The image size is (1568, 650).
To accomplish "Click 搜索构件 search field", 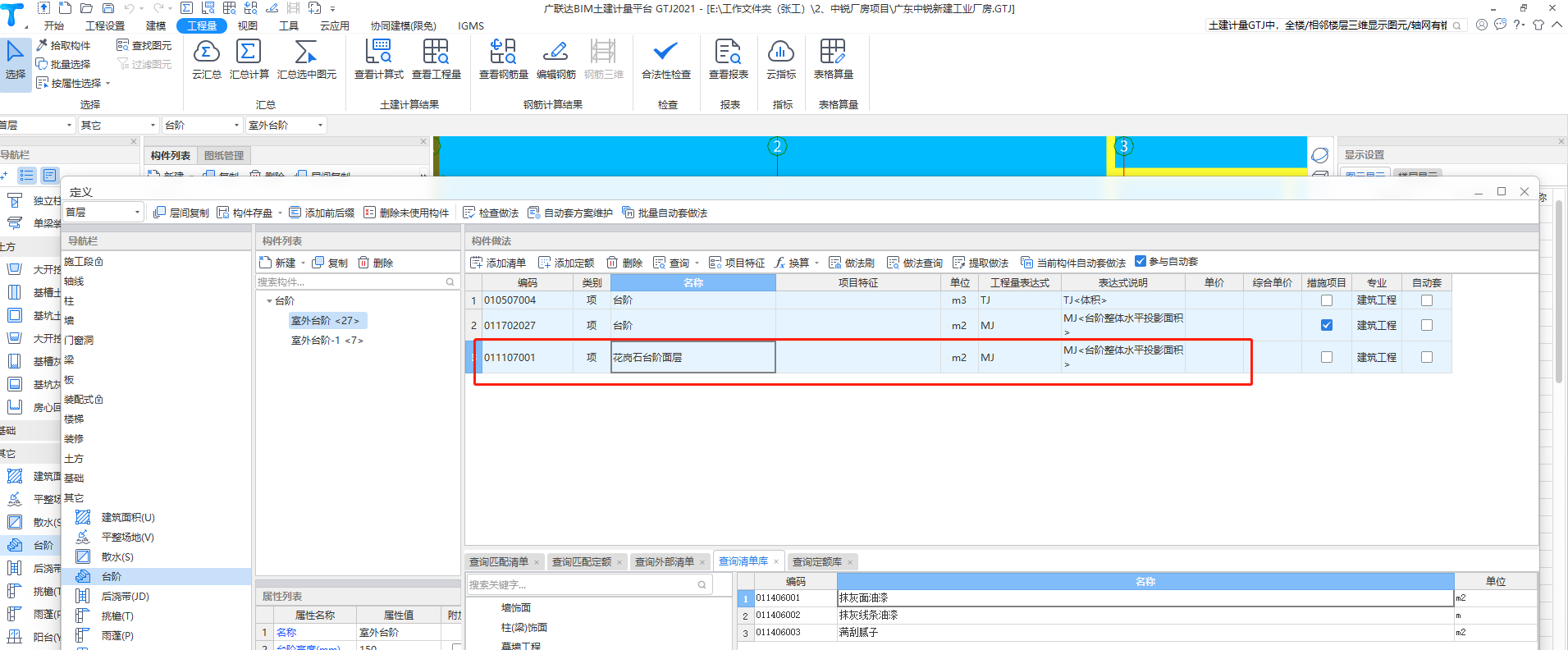I will coord(357,282).
